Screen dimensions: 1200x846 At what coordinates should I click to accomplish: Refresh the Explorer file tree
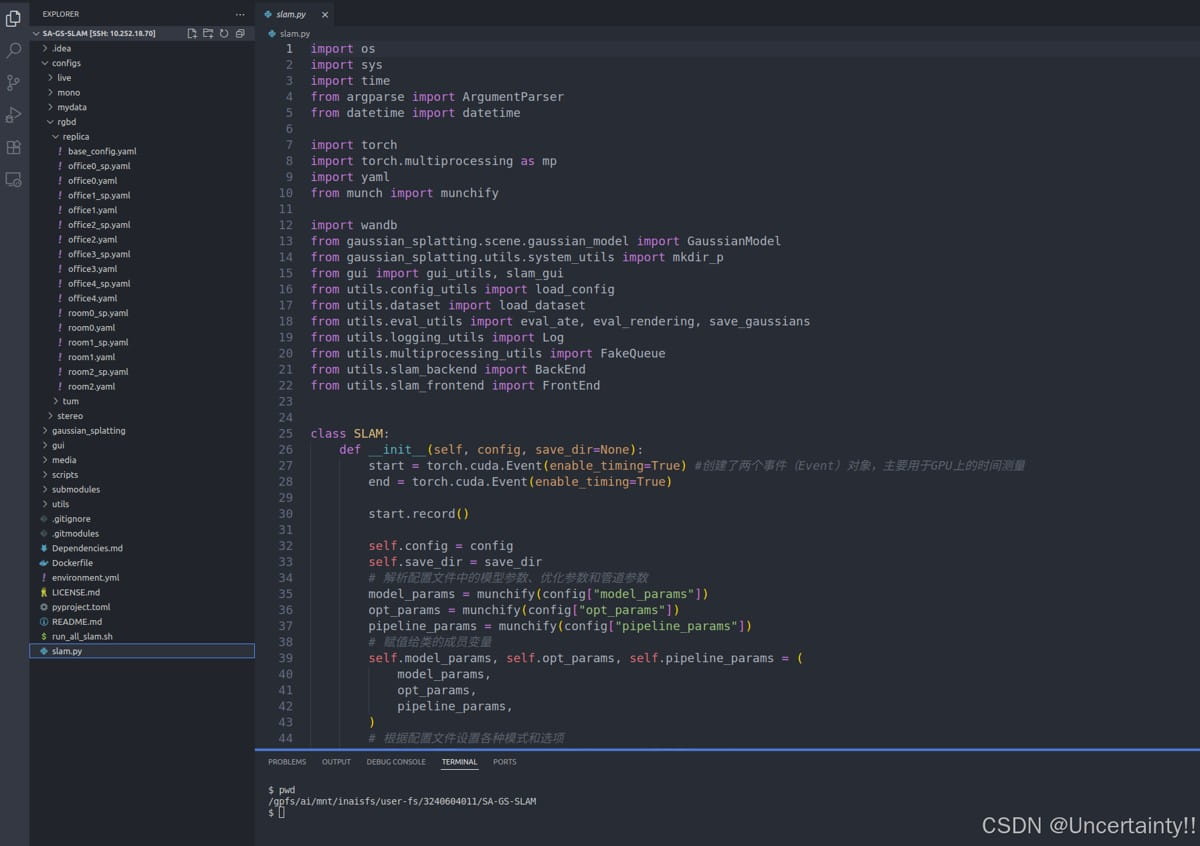pos(224,33)
